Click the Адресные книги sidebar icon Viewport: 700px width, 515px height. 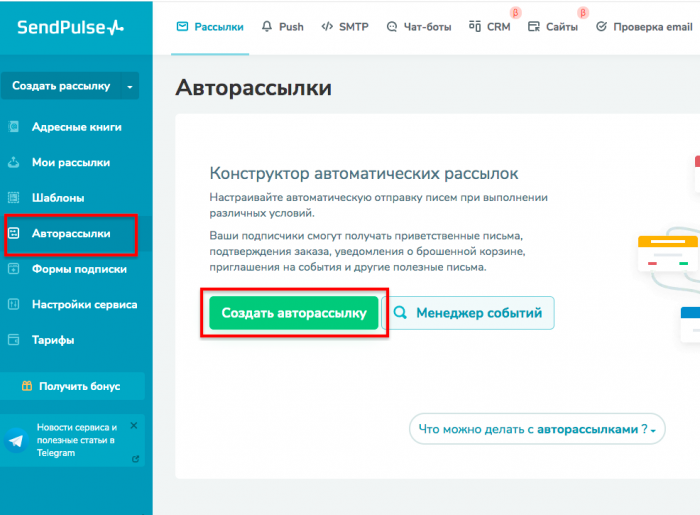pyautogui.click(x=14, y=127)
